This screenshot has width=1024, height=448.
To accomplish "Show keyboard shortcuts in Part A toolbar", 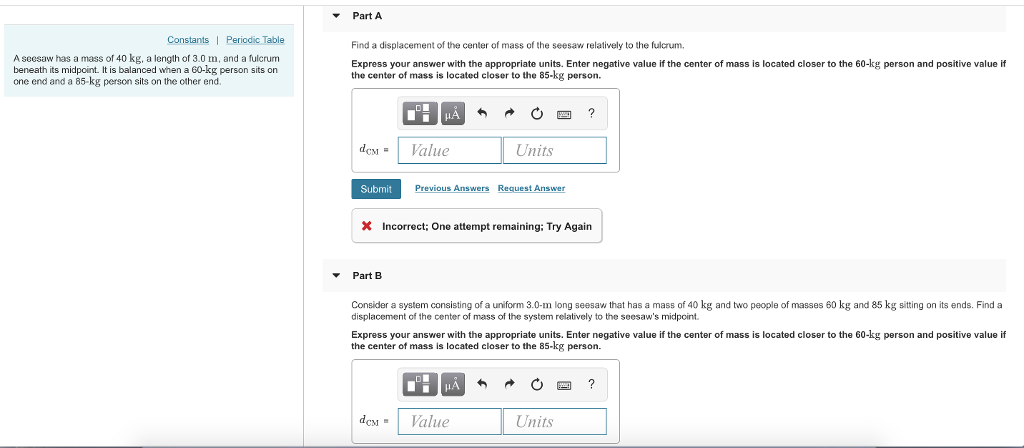I will 564,114.
